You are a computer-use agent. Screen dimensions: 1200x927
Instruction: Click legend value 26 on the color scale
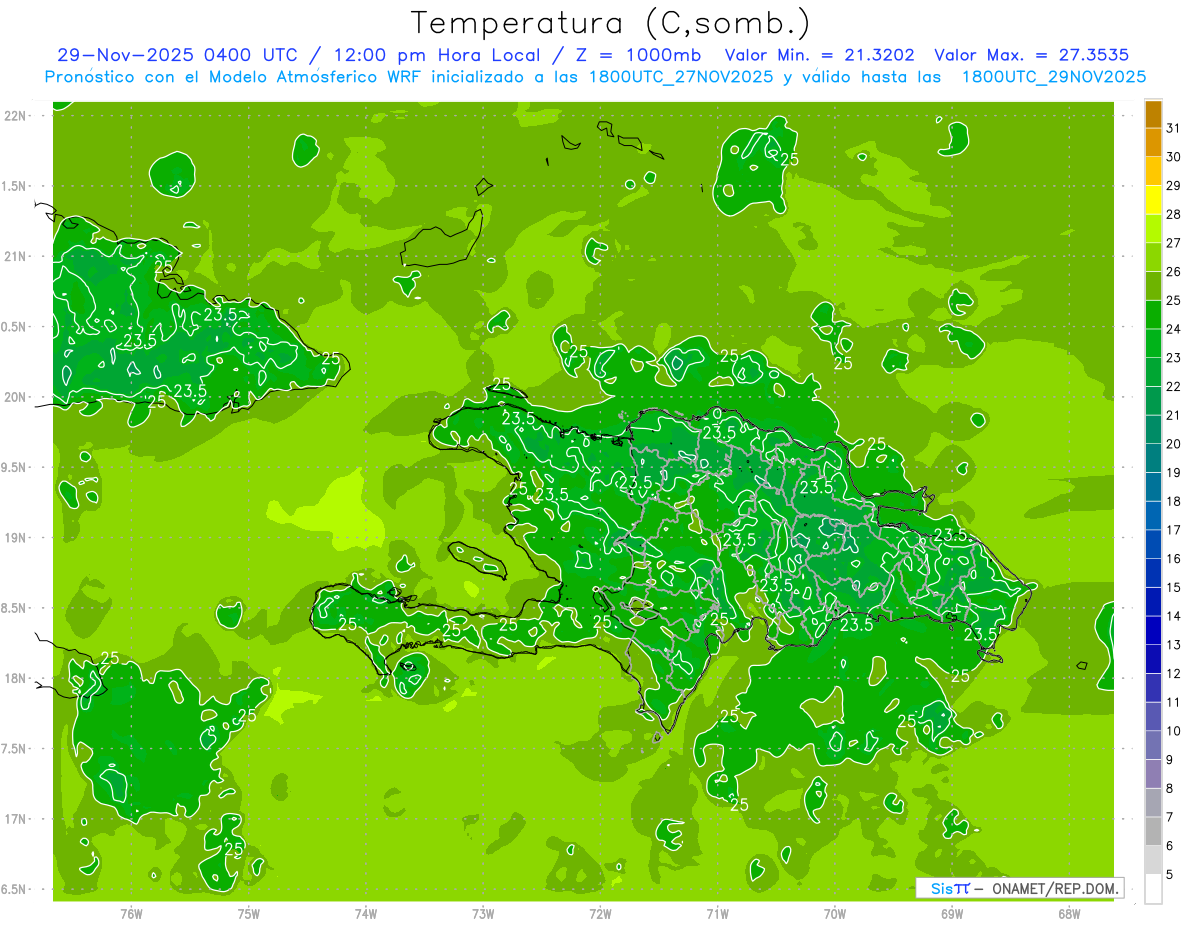coord(1173,272)
